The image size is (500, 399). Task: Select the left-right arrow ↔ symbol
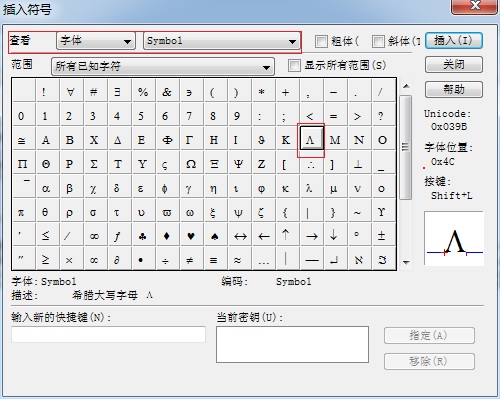pyautogui.click(x=239, y=236)
